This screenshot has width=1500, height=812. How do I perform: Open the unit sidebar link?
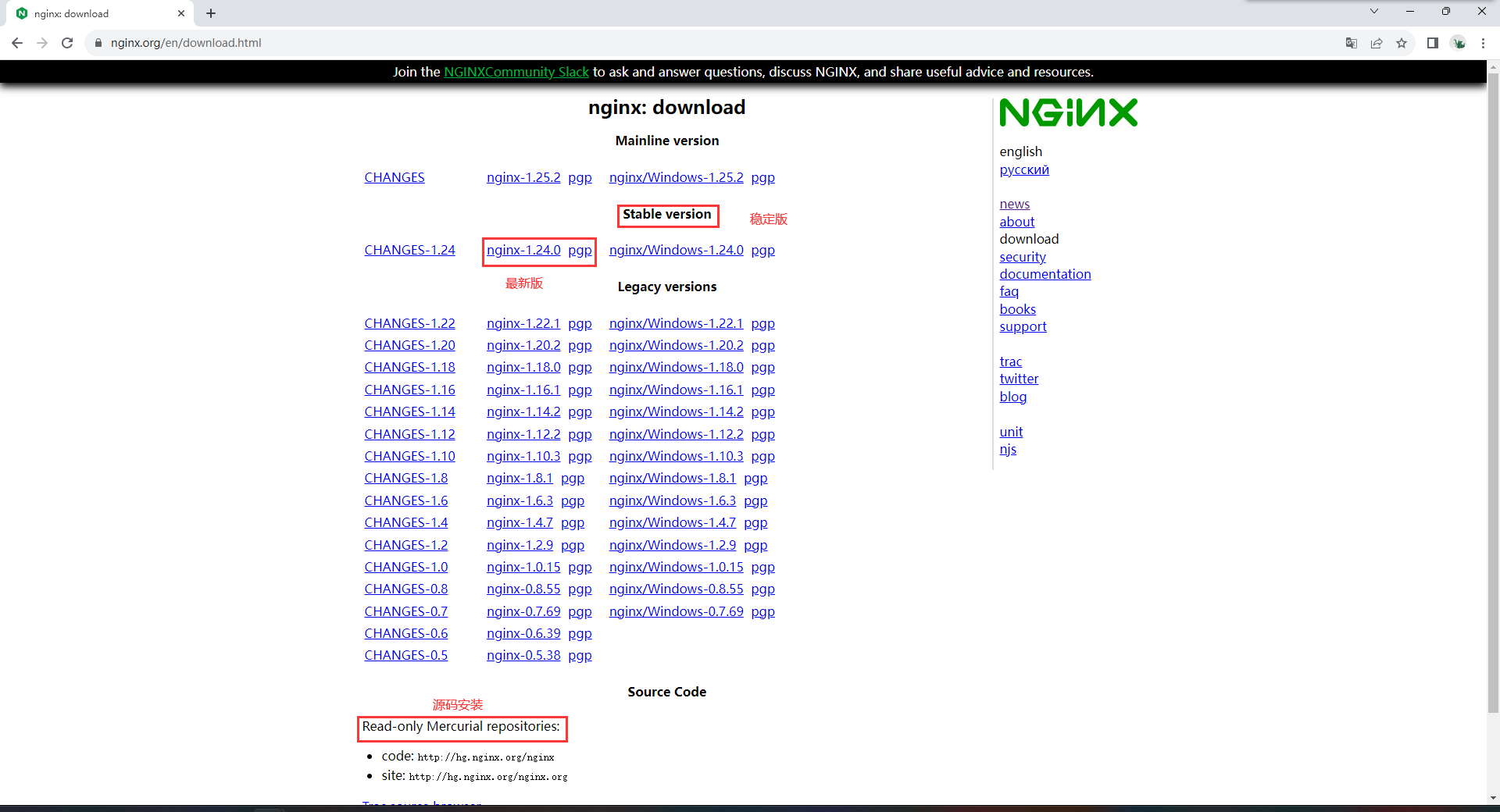(x=1011, y=432)
